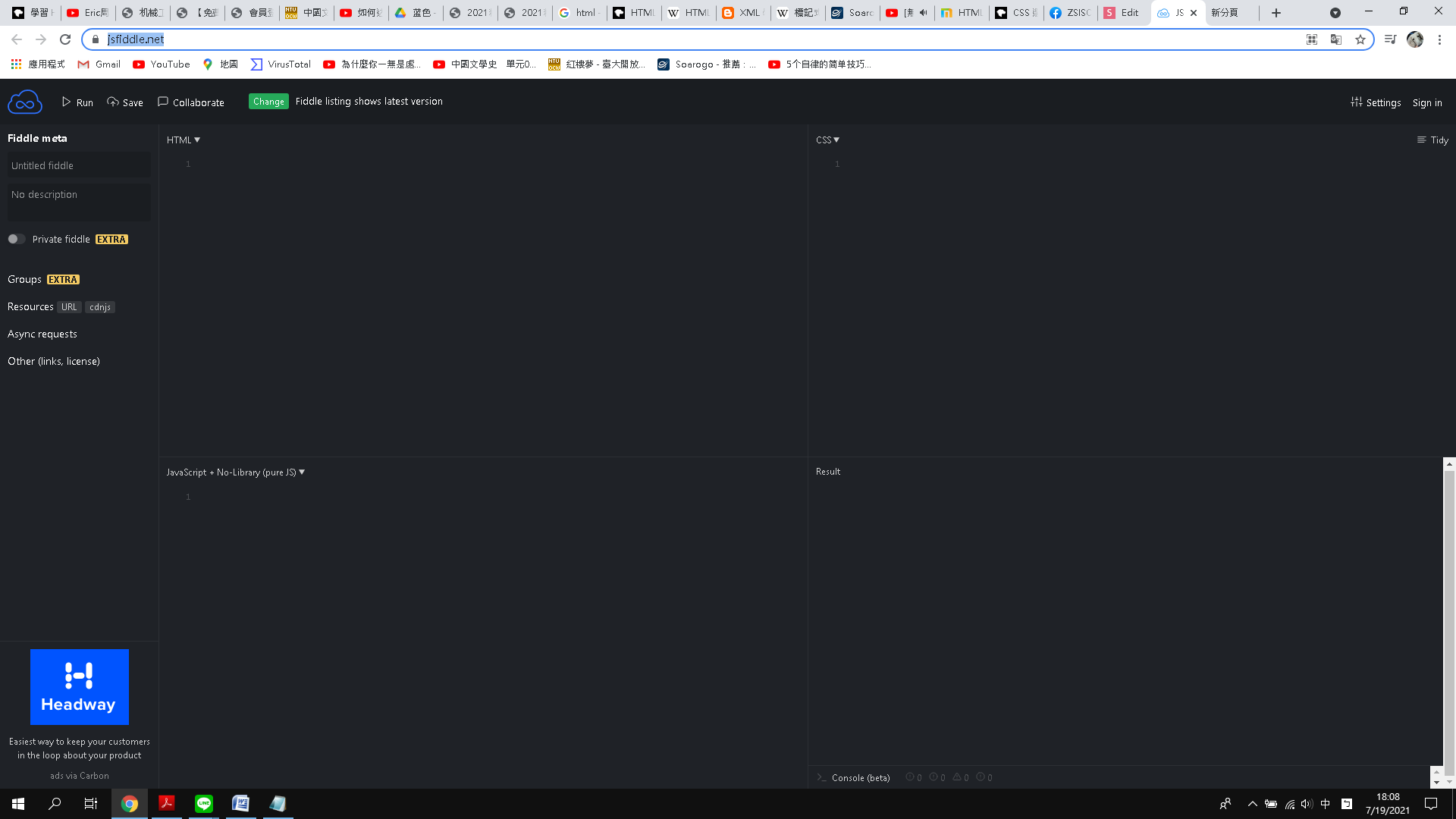Tidy the code
Viewport: 1456px width, 819px height.
pyautogui.click(x=1432, y=140)
